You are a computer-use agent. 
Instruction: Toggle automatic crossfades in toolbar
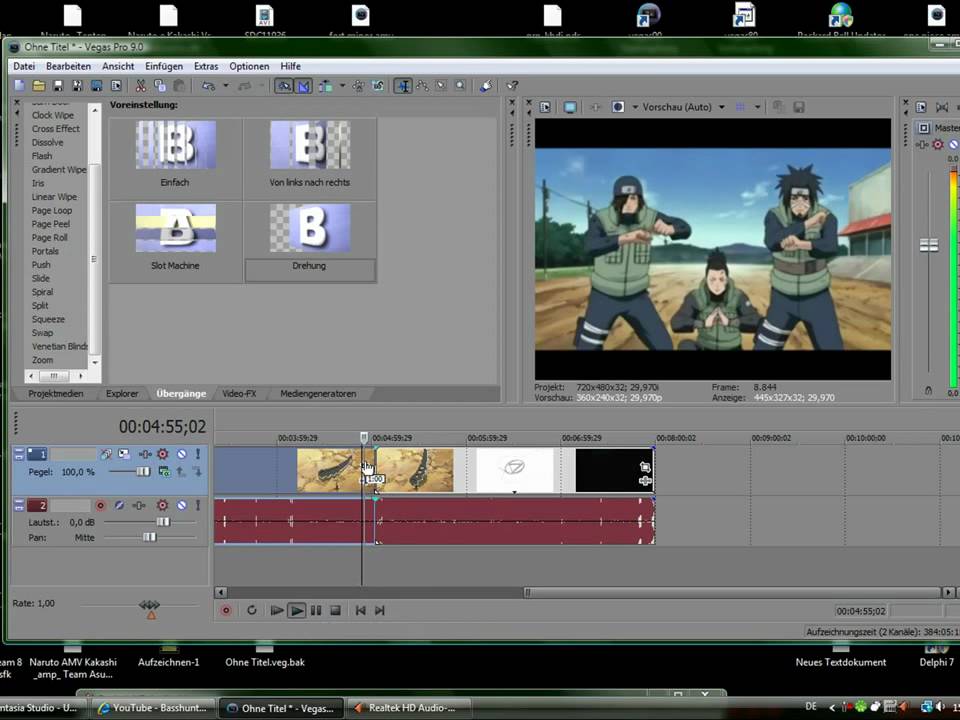(304, 86)
